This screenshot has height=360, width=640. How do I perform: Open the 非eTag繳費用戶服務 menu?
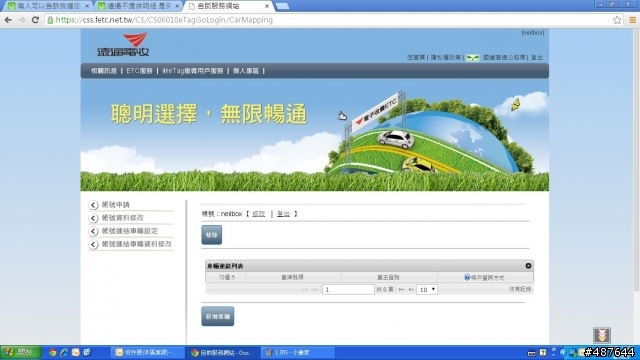coord(192,71)
